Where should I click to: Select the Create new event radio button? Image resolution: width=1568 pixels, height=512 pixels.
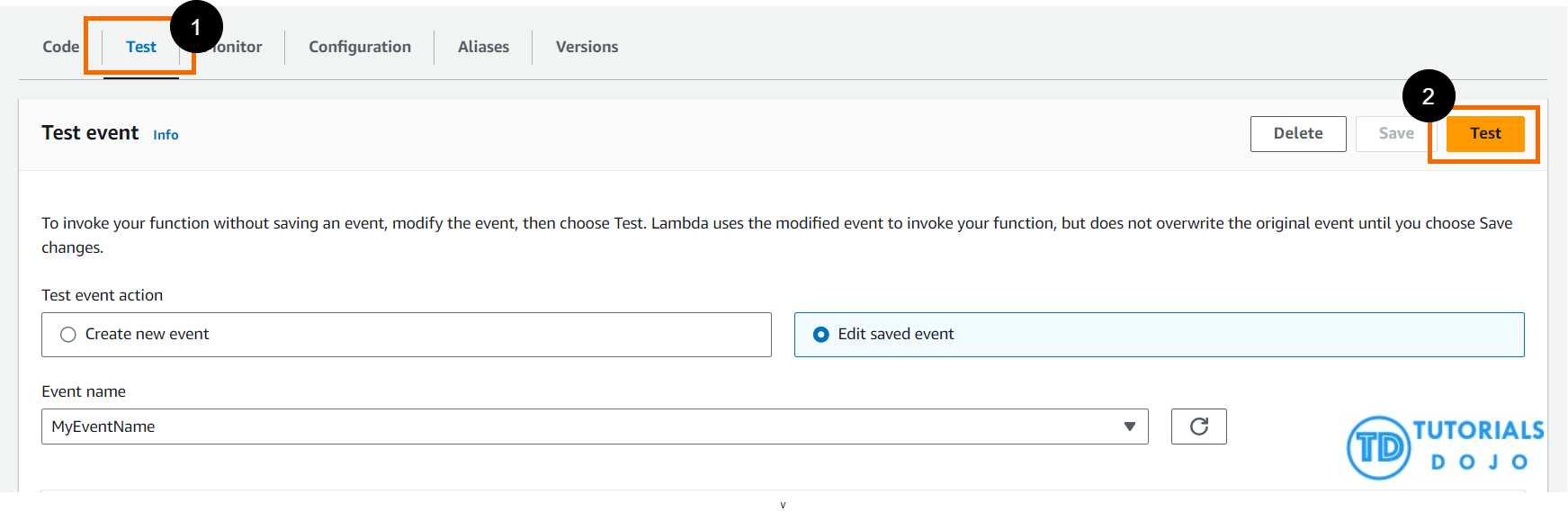(68, 335)
